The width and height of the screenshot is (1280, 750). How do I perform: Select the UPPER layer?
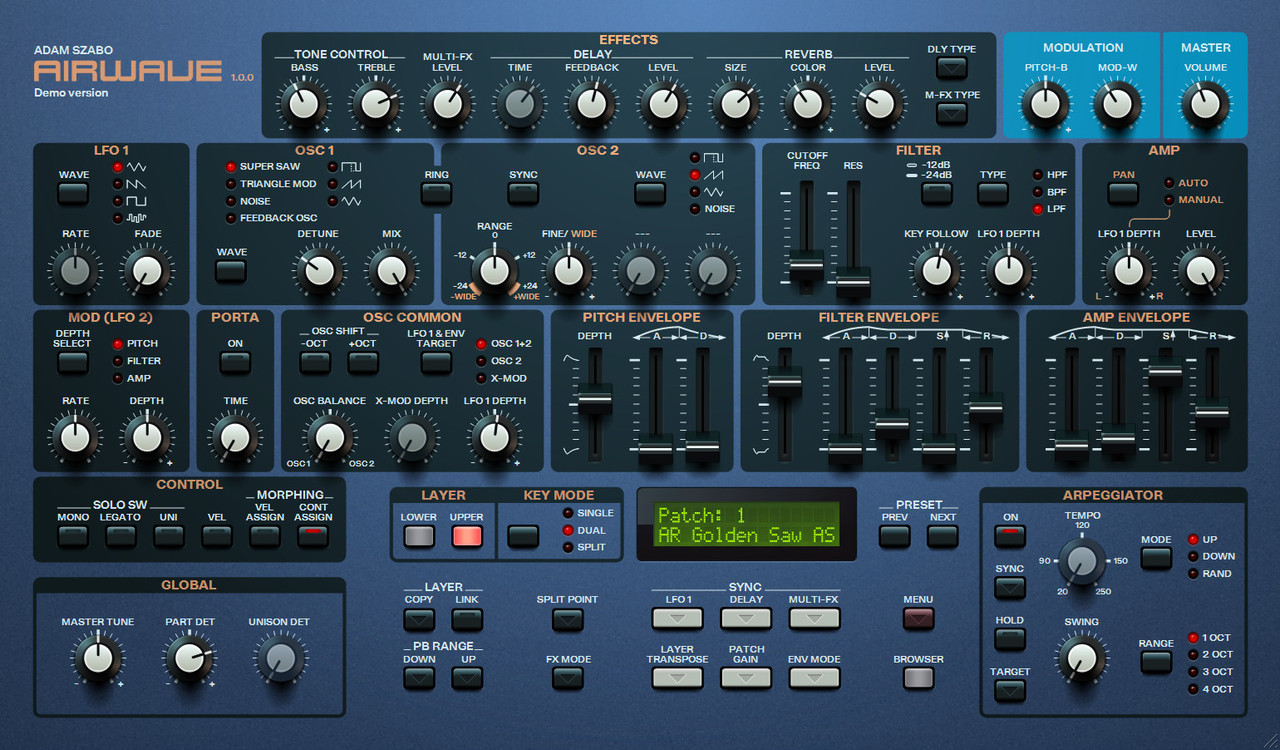[x=467, y=536]
